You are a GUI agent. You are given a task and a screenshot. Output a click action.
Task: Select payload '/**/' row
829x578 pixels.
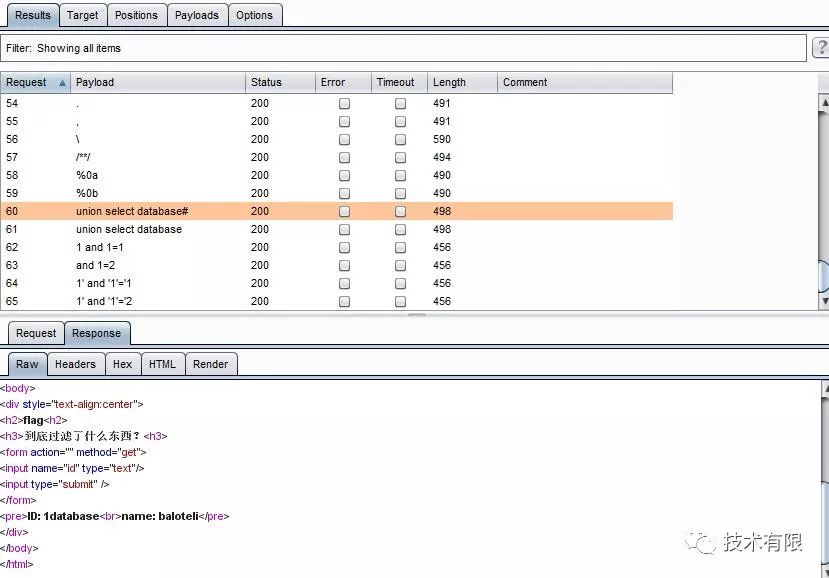(336, 157)
